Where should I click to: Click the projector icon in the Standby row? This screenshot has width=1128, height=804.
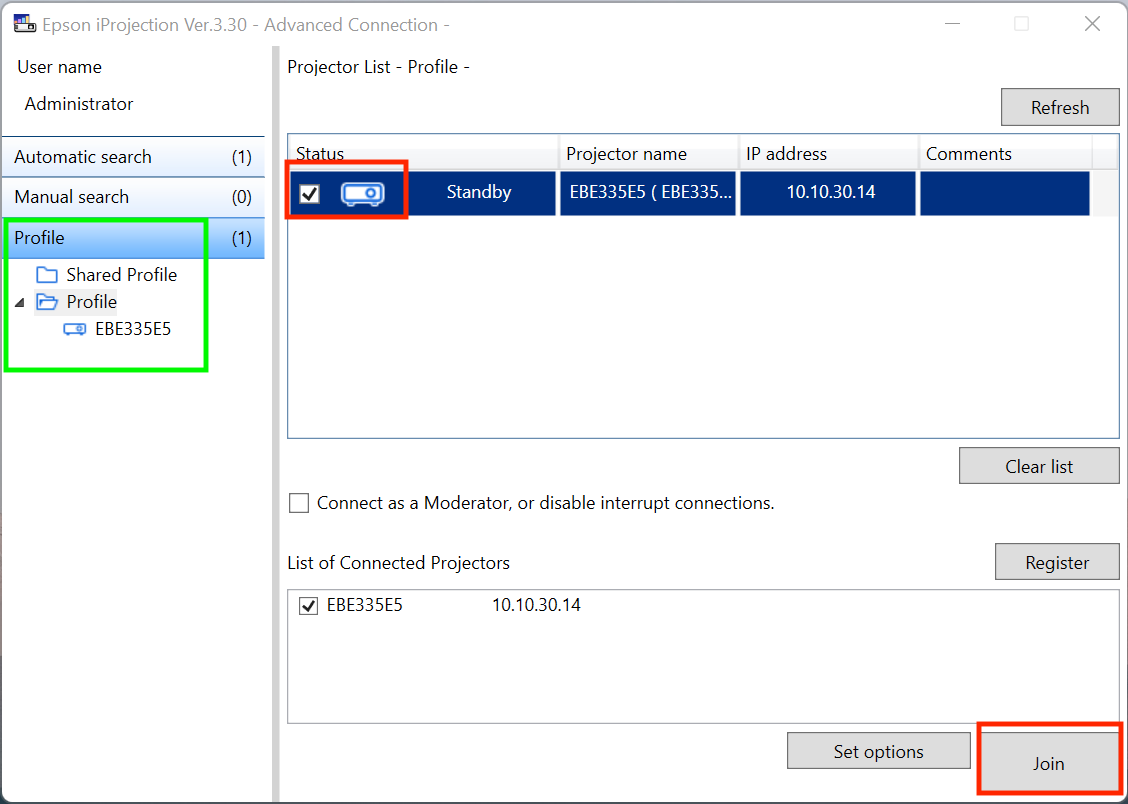pyautogui.click(x=363, y=193)
